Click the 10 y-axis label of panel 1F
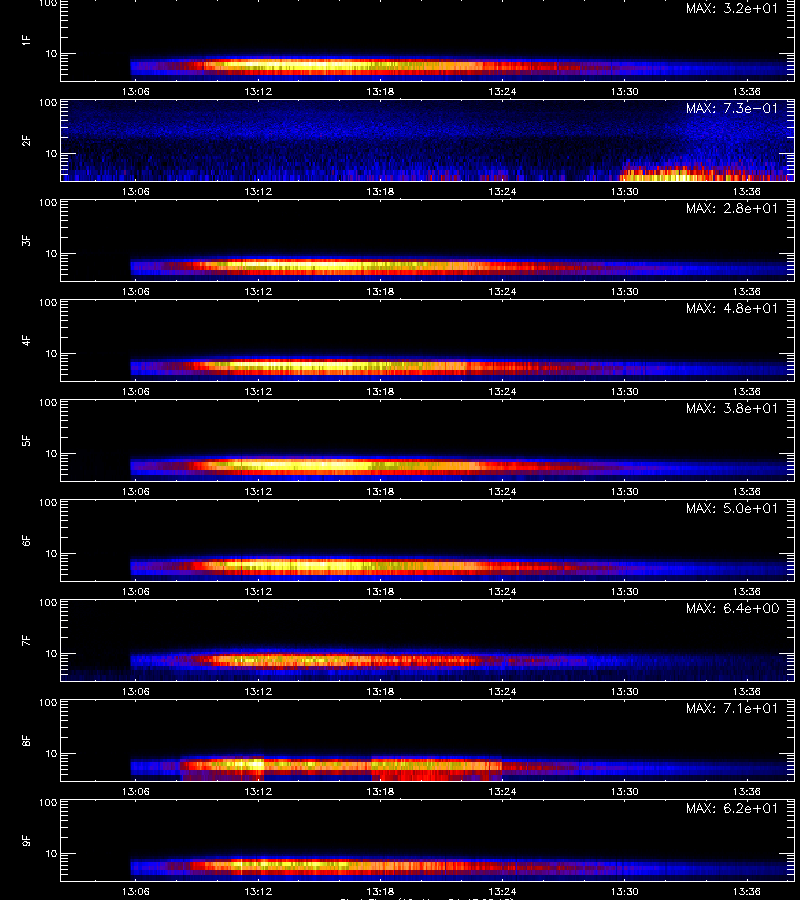This screenshot has height=900, width=800. pos(52,54)
